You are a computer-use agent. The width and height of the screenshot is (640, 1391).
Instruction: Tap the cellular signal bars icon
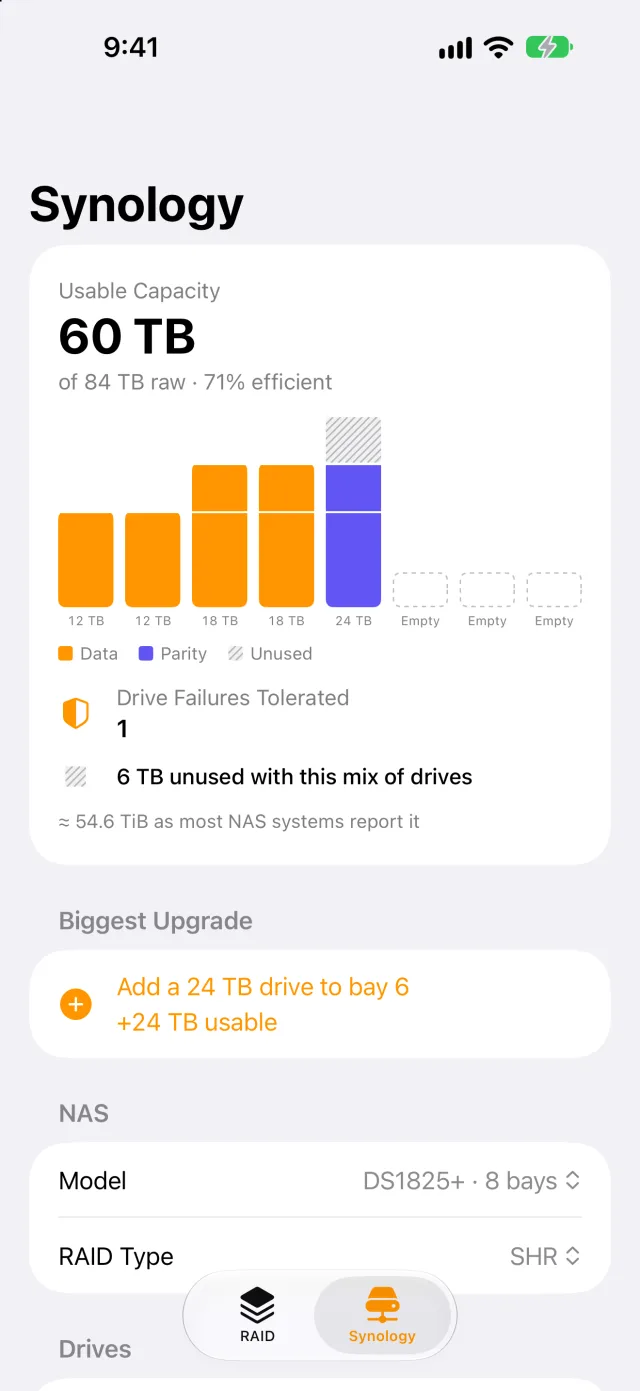(455, 48)
